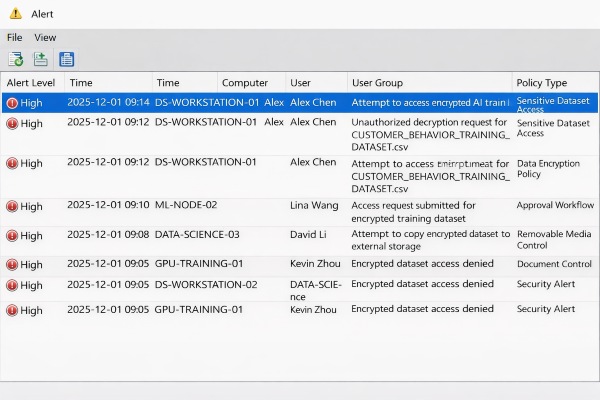The height and width of the screenshot is (400, 600).
Task: Click the 'David Li' user cell
Action: point(308,234)
